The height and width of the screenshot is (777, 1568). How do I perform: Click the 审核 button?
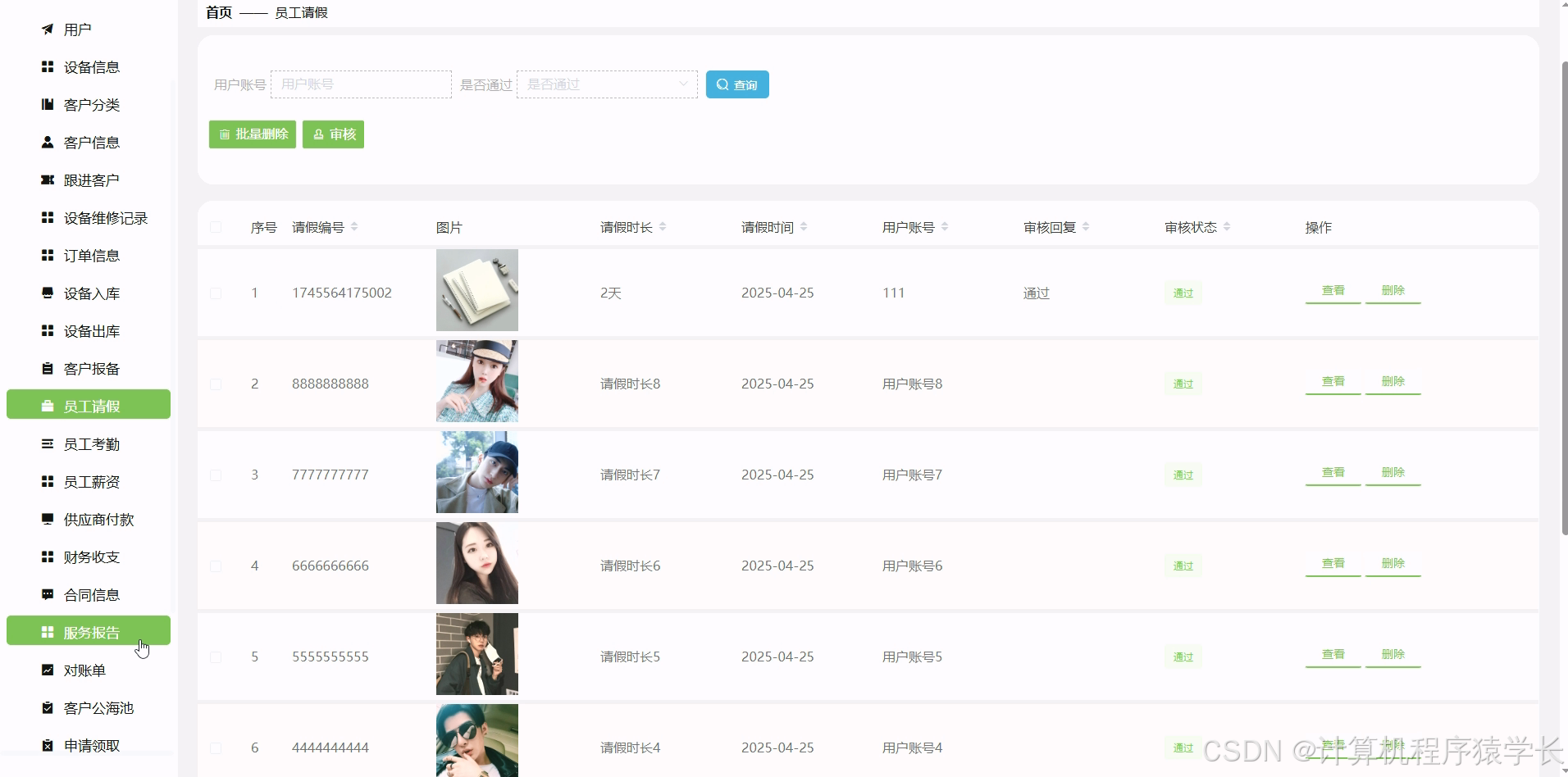[x=333, y=134]
